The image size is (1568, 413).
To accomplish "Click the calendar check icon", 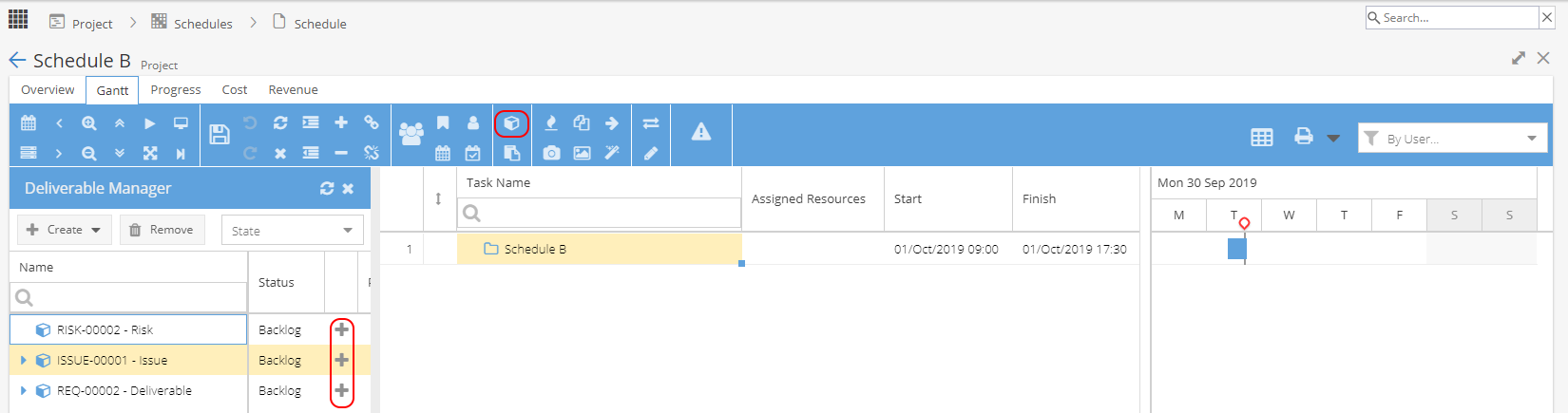I will point(473,153).
